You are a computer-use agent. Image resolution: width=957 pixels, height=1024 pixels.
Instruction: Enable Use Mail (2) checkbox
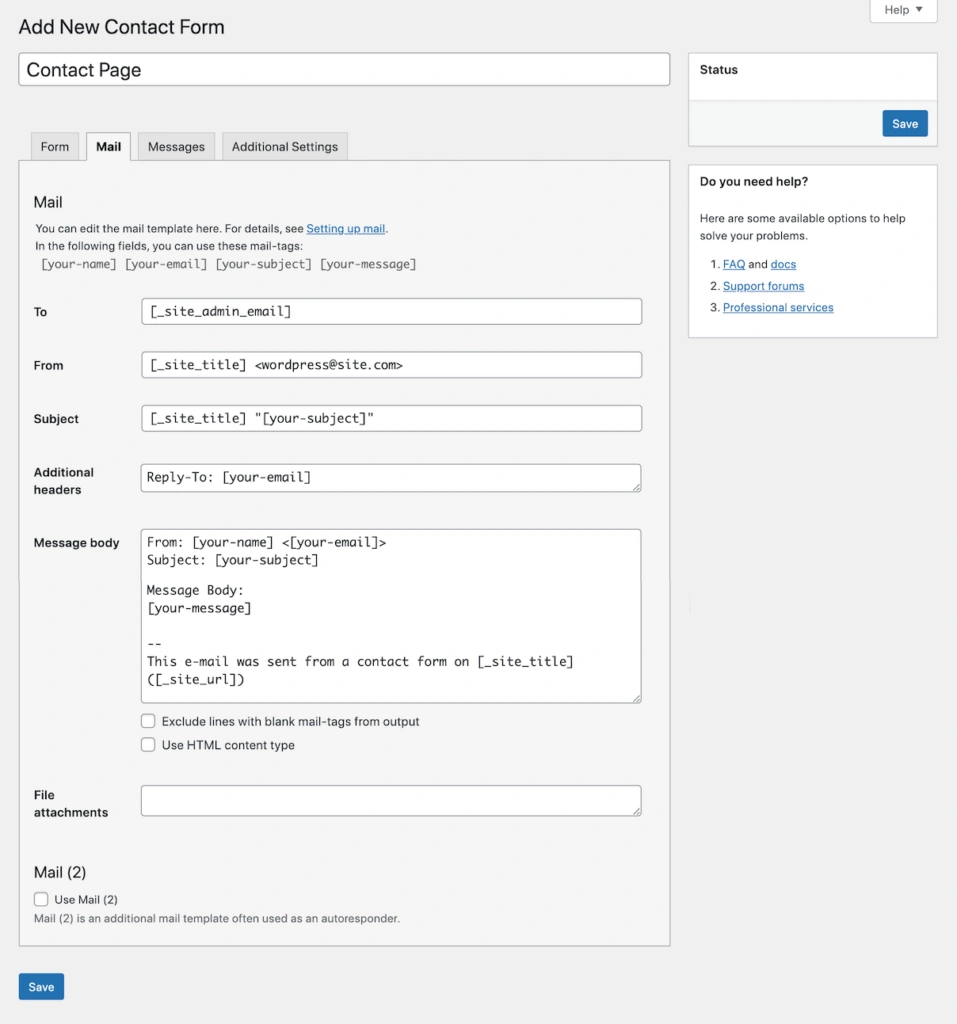coord(41,900)
